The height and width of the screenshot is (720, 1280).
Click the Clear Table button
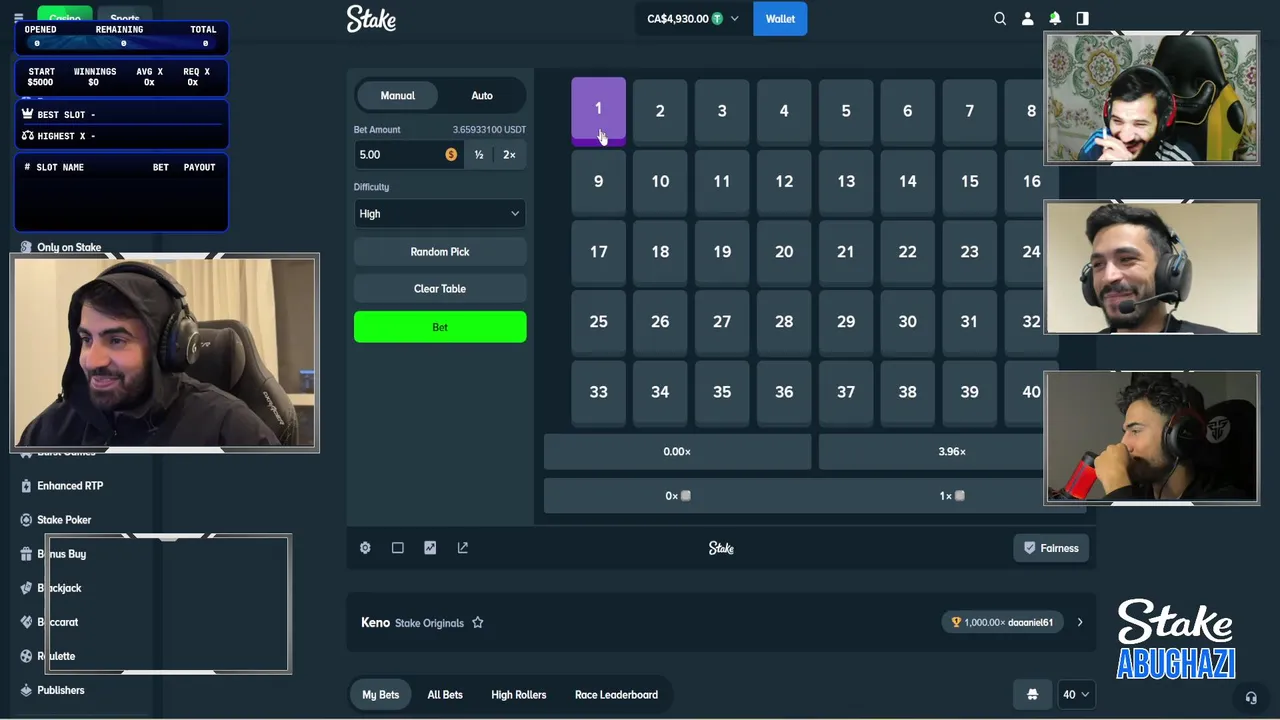pyautogui.click(x=440, y=289)
